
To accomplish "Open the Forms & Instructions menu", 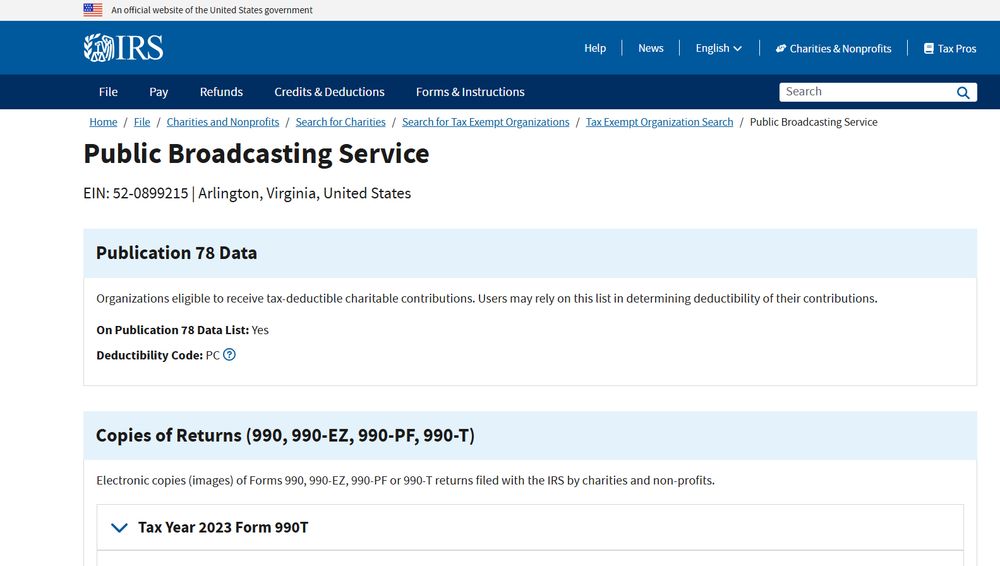I will (470, 92).
